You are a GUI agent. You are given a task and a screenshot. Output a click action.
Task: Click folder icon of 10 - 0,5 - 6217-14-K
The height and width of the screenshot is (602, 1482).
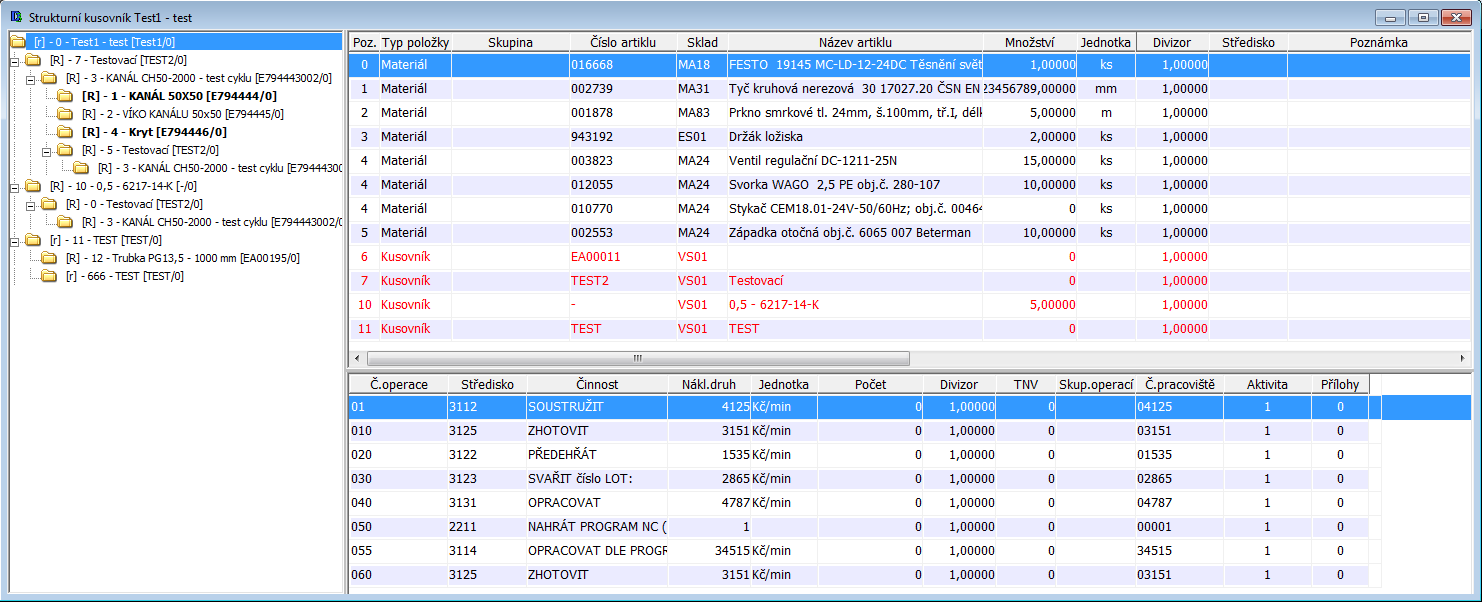tap(33, 186)
